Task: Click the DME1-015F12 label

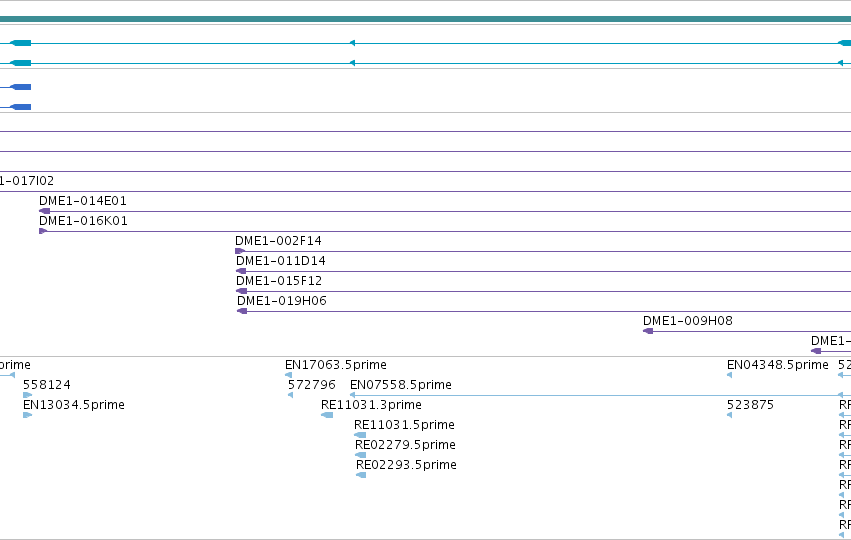Action: point(279,281)
